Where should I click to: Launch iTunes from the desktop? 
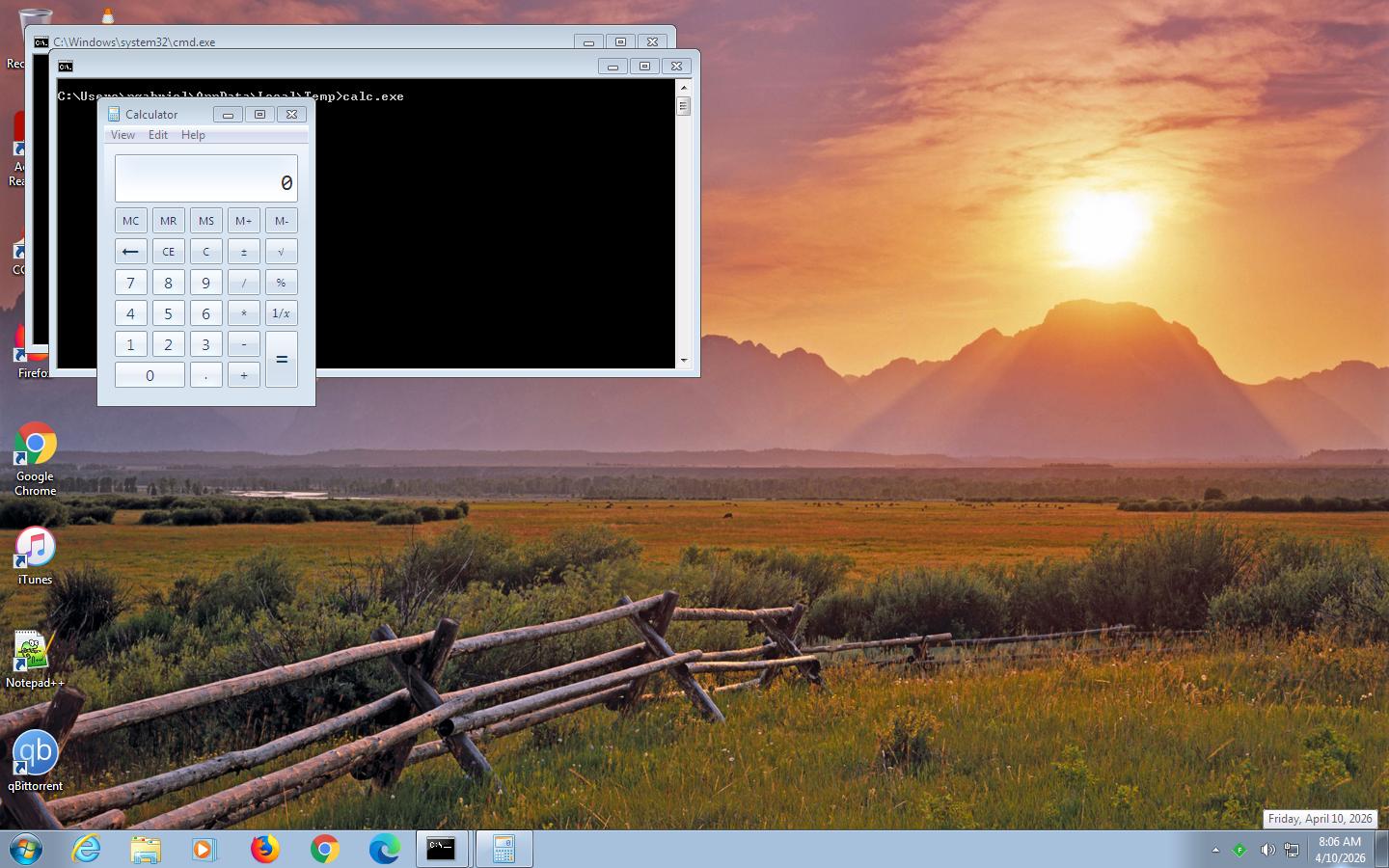35,548
